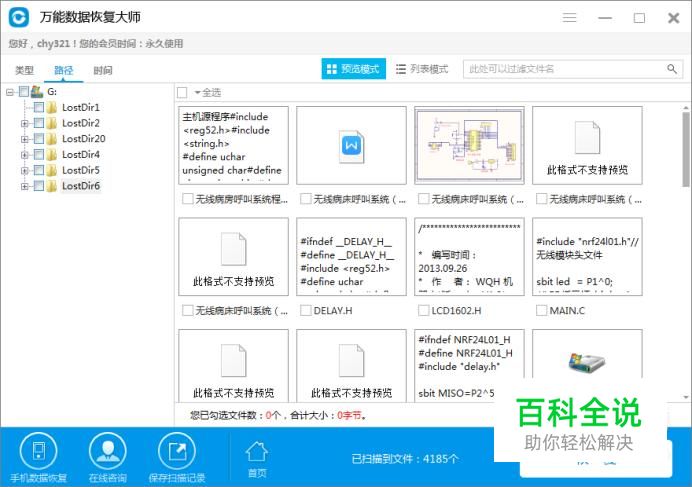
Task: Open phone data recovery (手机数据恢复) icon
Action: coord(38,451)
